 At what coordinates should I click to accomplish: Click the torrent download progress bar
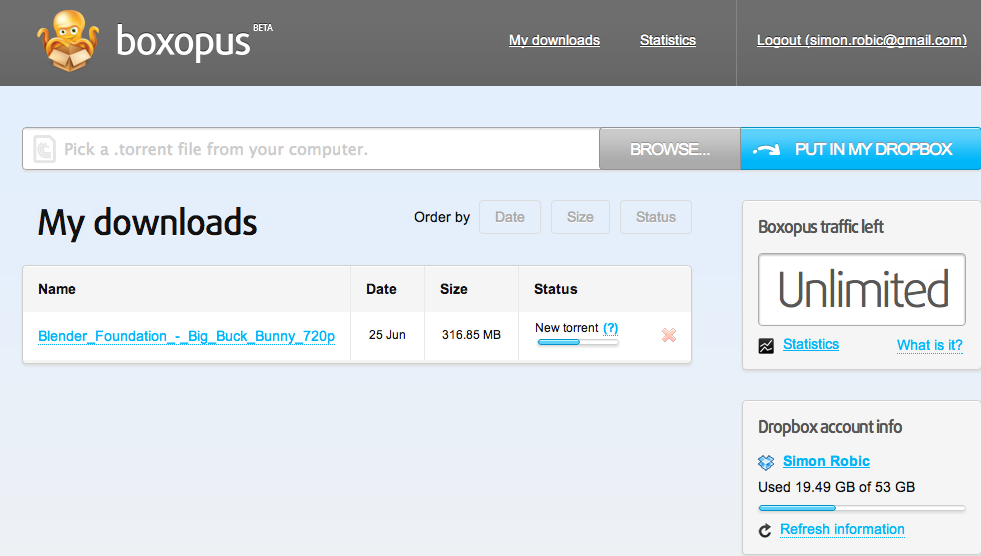pyautogui.click(x=577, y=342)
